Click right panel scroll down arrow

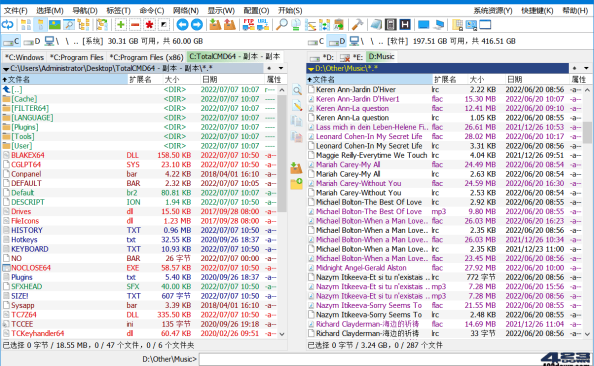587,334
